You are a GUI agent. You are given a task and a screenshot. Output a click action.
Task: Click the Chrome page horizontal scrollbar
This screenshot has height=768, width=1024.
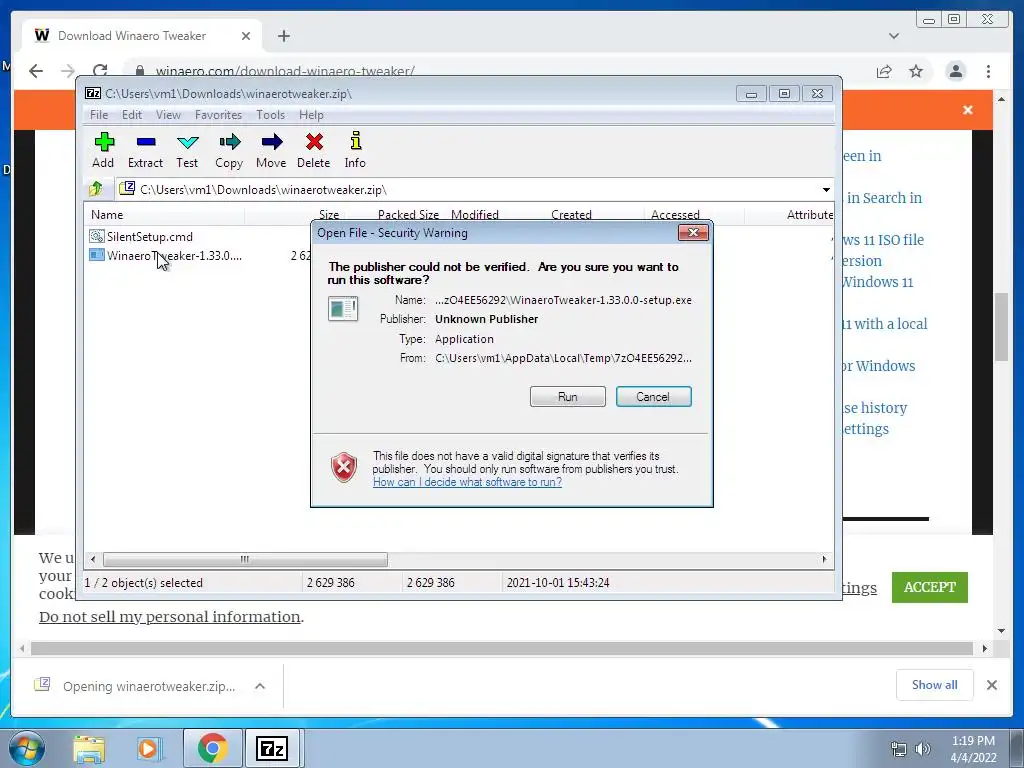pyautogui.click(x=502, y=648)
